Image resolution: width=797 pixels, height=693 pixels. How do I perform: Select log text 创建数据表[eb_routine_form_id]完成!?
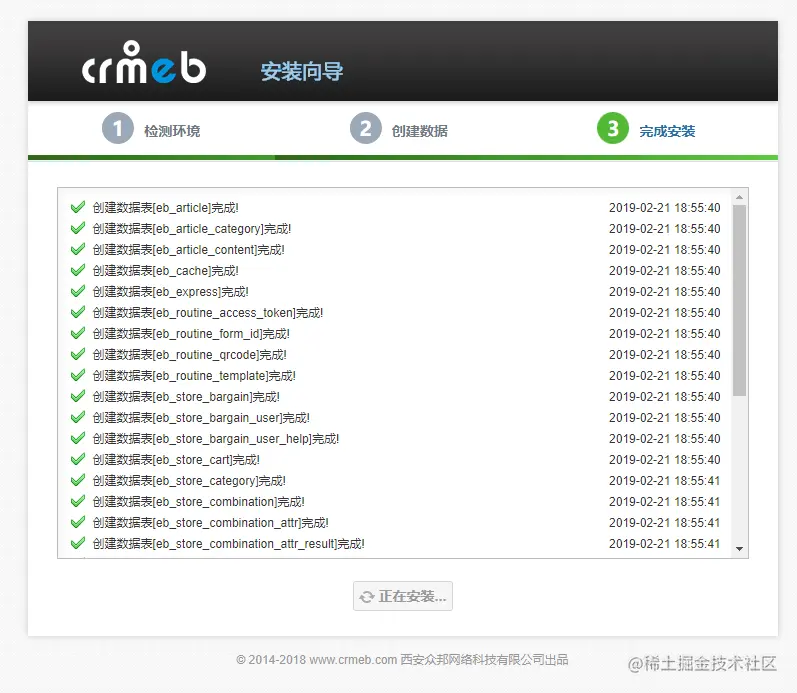point(191,334)
